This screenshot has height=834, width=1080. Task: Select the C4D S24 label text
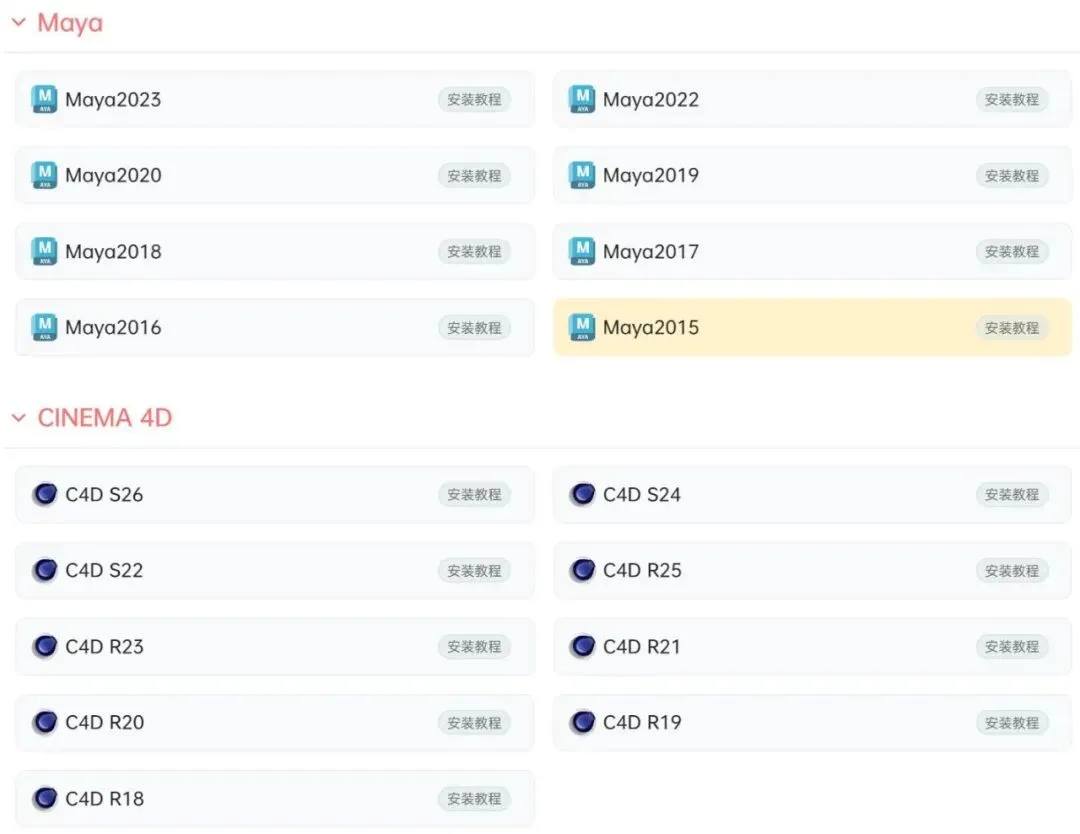(642, 494)
